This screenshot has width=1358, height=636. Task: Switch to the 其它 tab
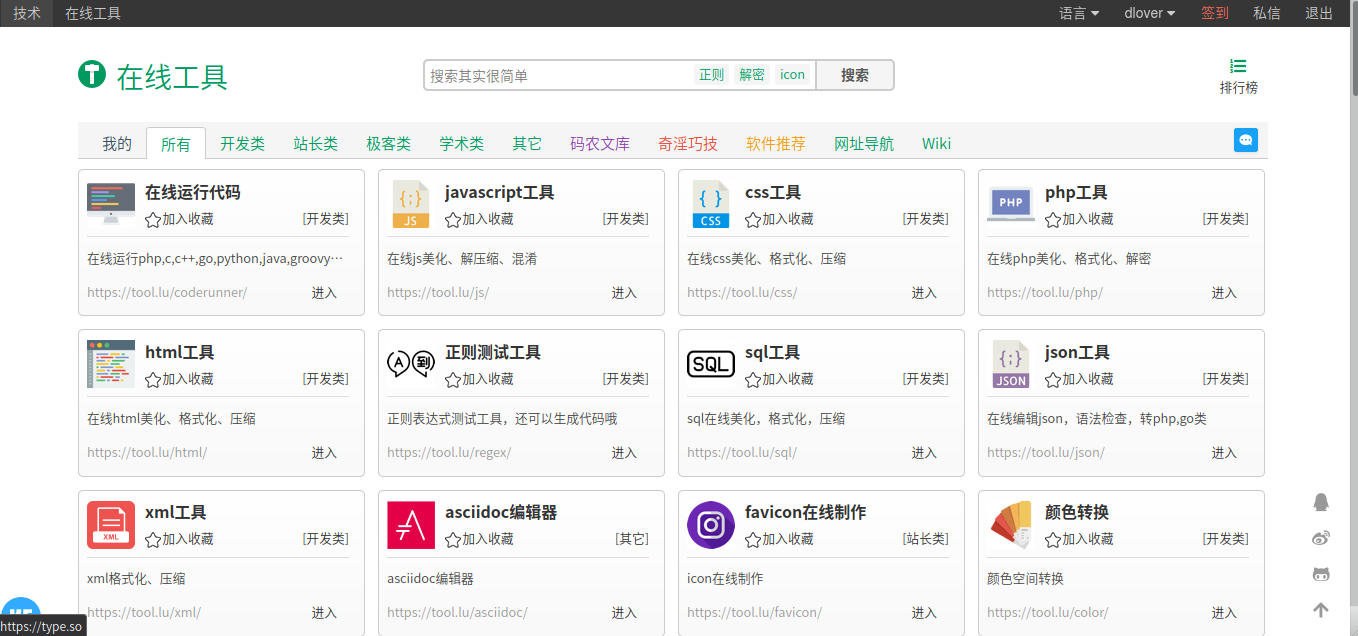pos(527,144)
